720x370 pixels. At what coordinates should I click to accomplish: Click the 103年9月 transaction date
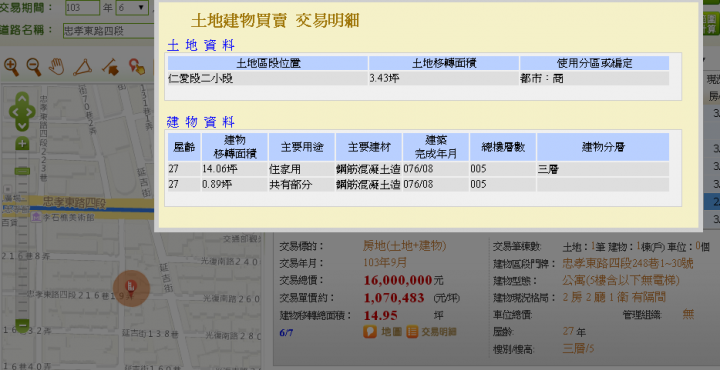pyautogui.click(x=385, y=263)
